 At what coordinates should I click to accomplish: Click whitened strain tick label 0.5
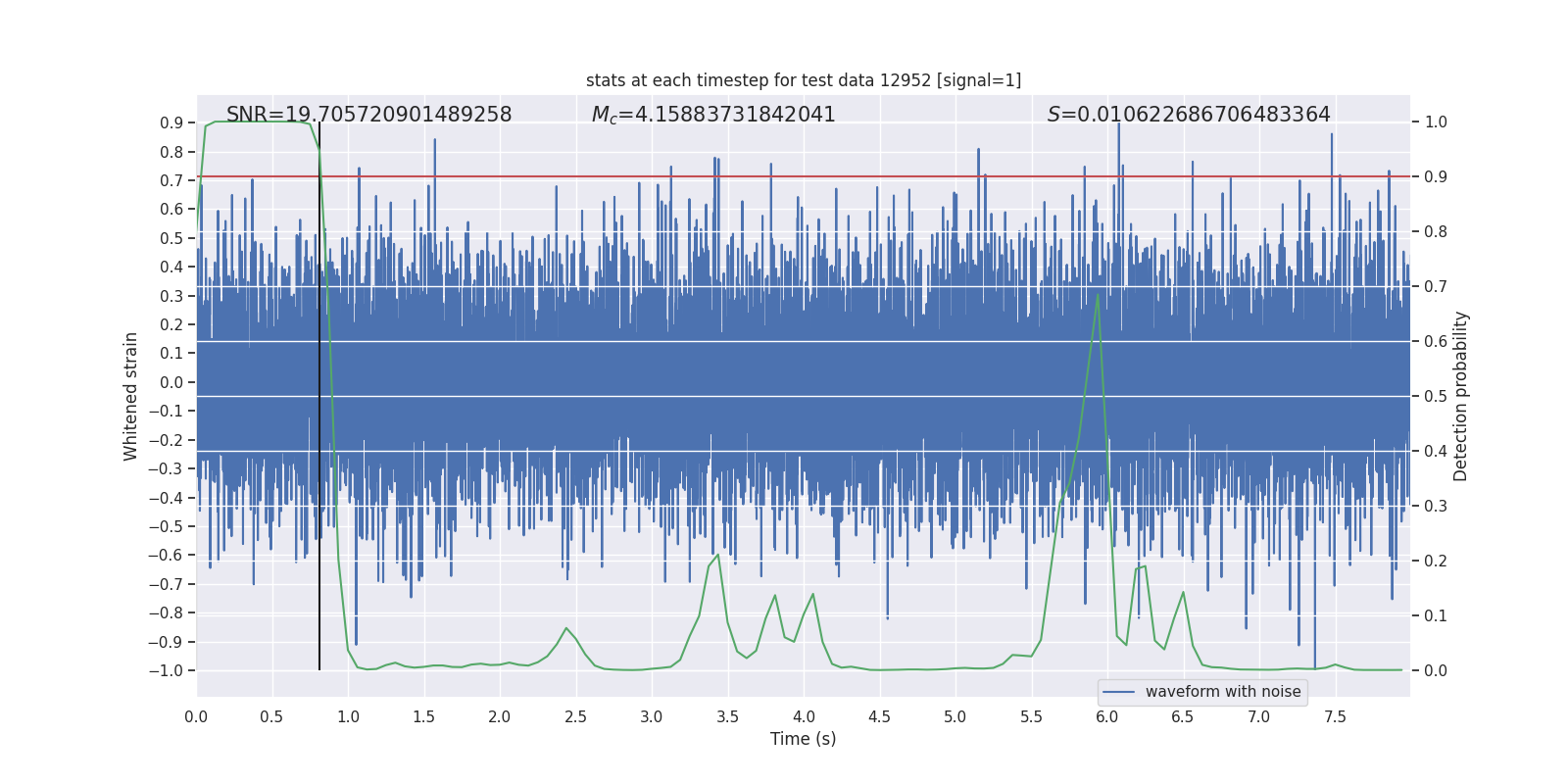tap(171, 238)
